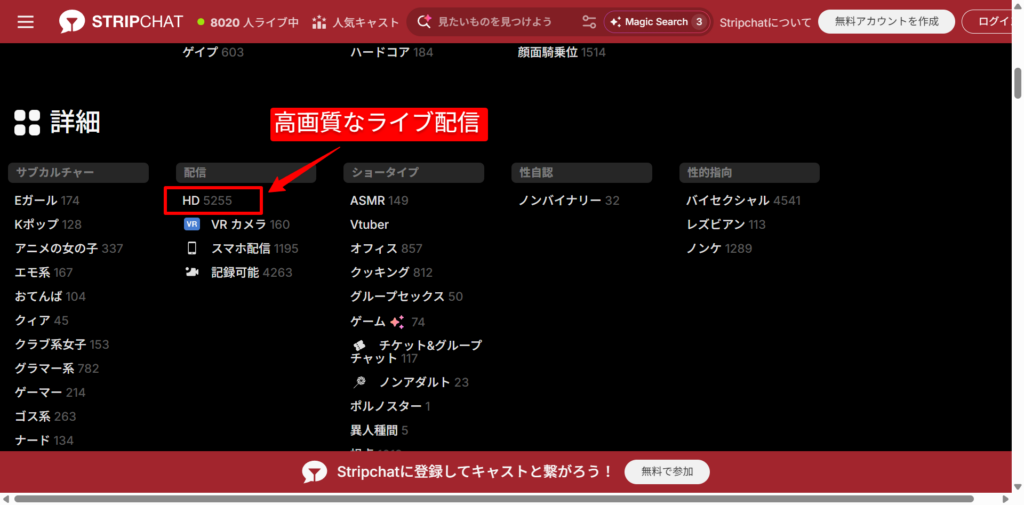Viewport: 1024px width, 505px height.
Task: Click the 配信 section header
Action: 246,172
